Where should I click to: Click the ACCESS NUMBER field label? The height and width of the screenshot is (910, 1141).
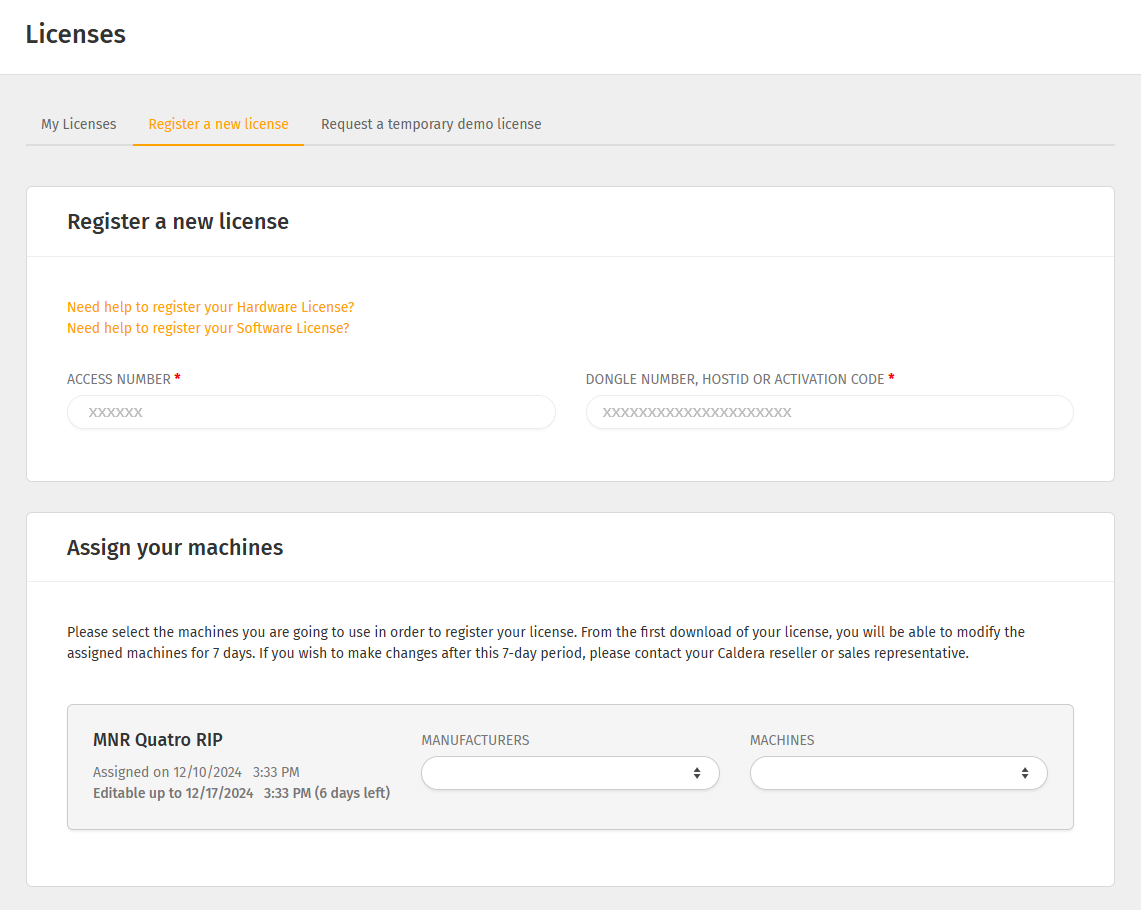tap(119, 379)
